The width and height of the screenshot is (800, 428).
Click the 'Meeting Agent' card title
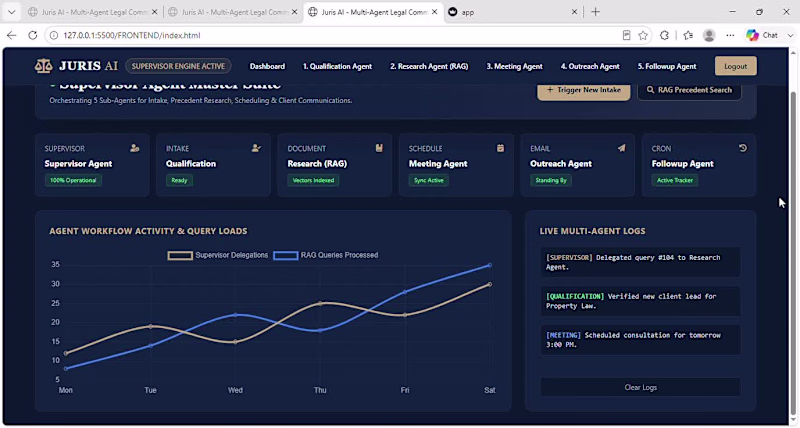[438, 164]
